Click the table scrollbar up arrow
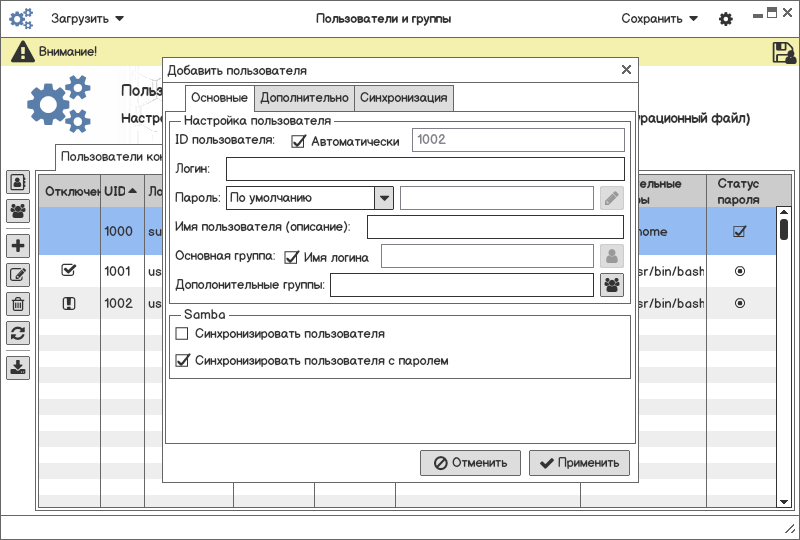This screenshot has width=800, height=540. 784,212
